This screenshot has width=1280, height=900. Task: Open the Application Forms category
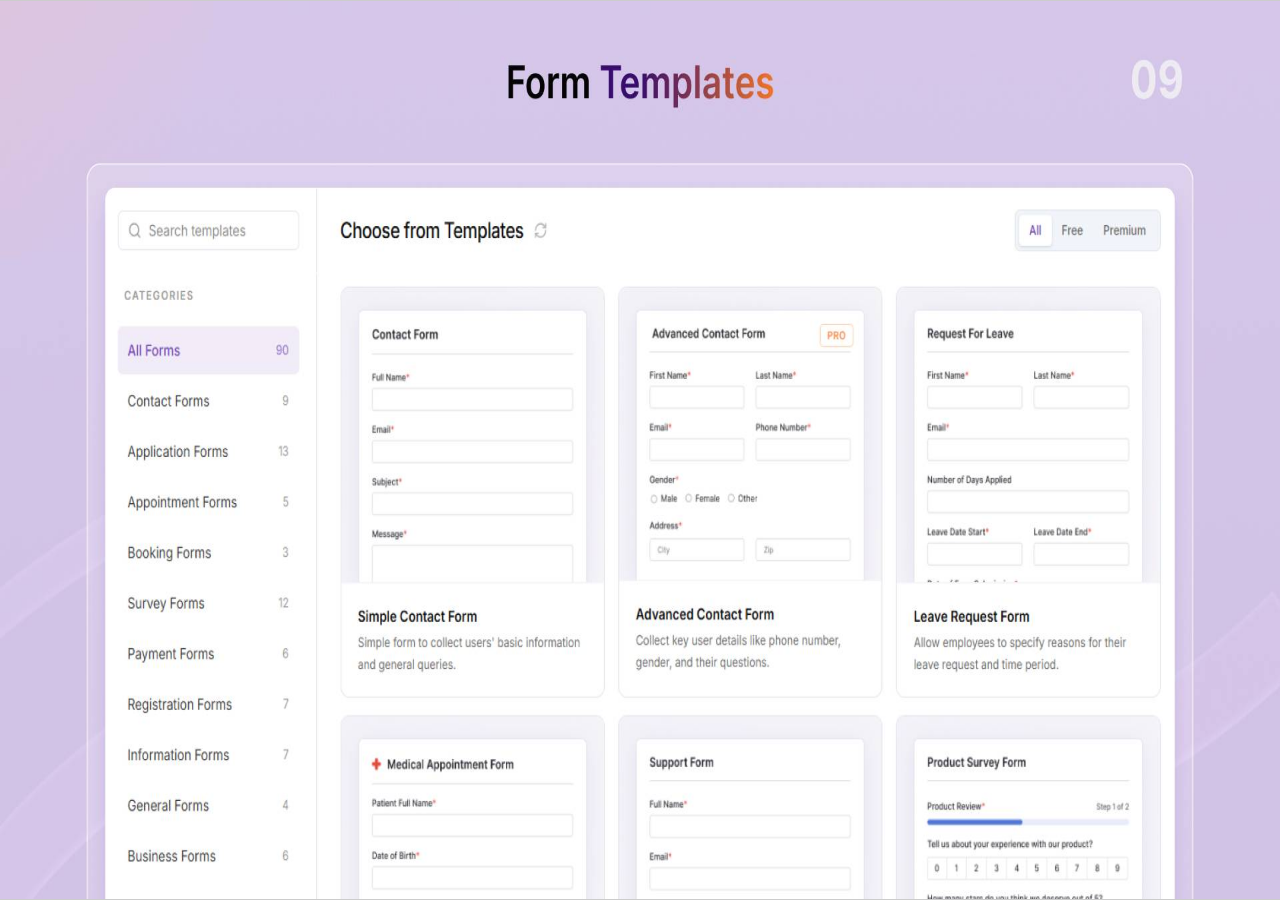tap(208, 451)
